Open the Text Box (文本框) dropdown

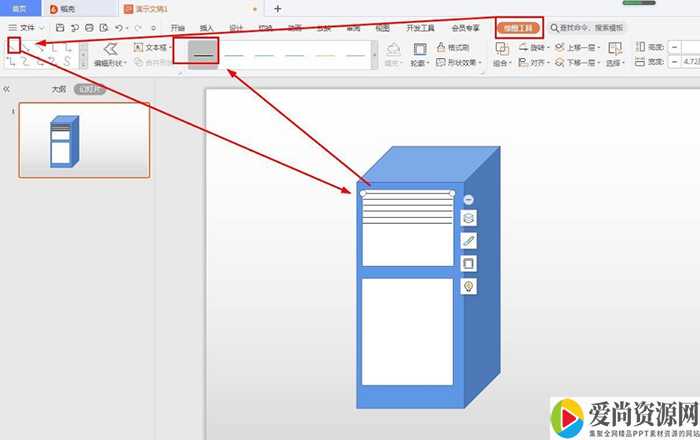pos(153,47)
